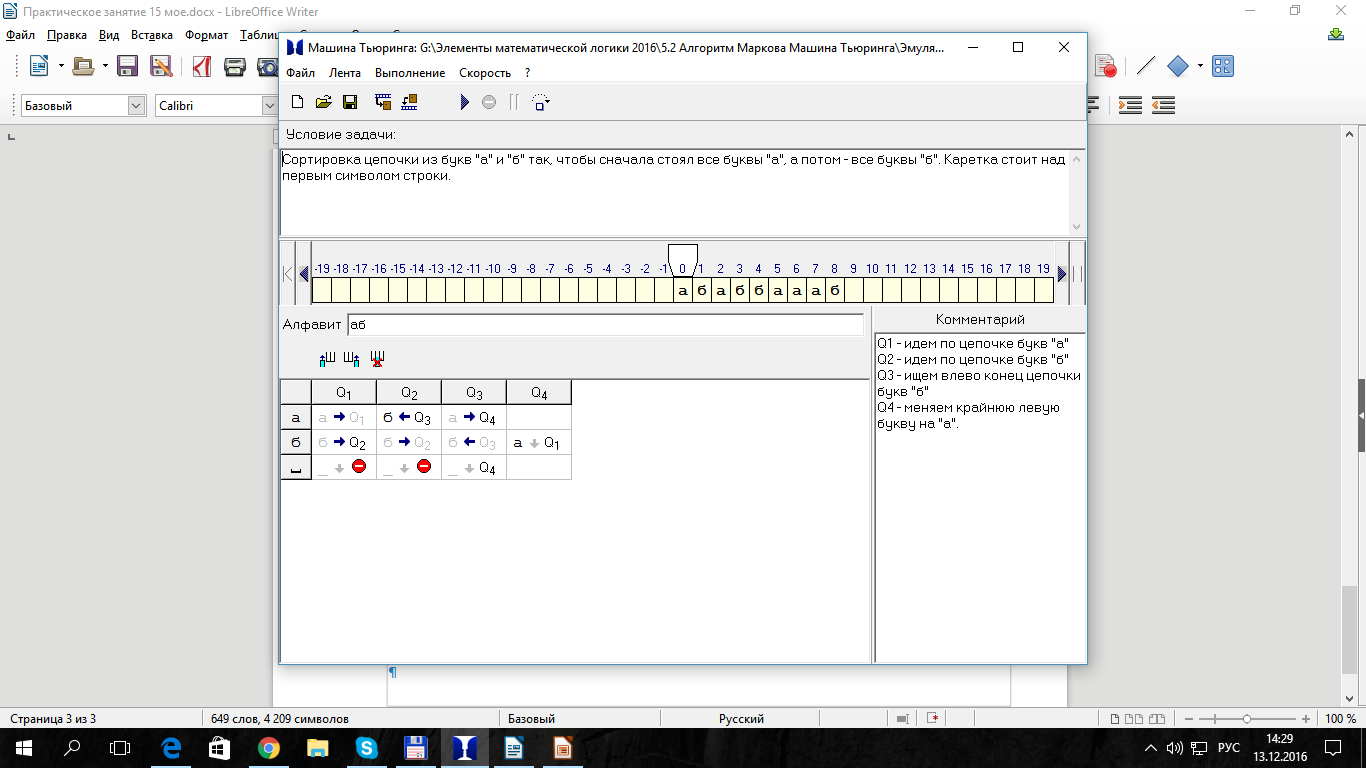
Task: Open the Writer Правка menu
Action: (x=67, y=35)
